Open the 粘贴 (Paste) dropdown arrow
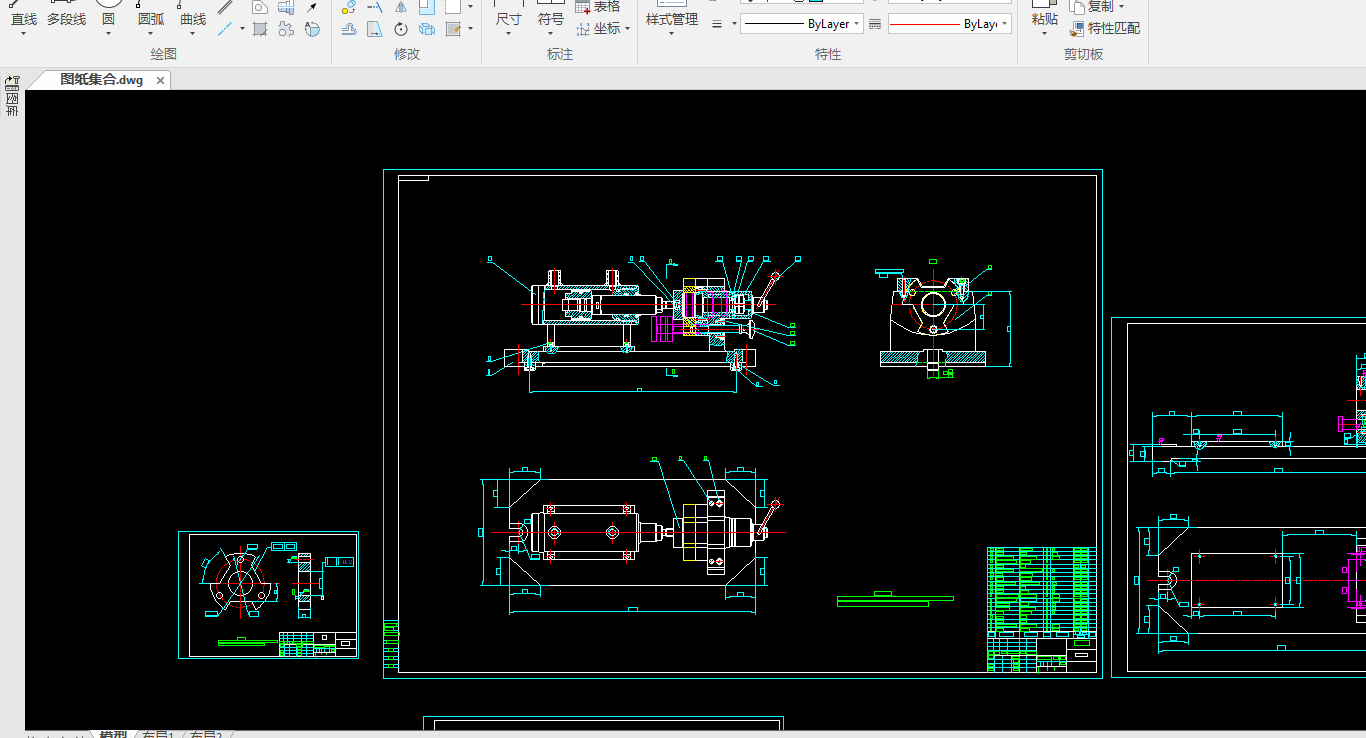 (1044, 34)
